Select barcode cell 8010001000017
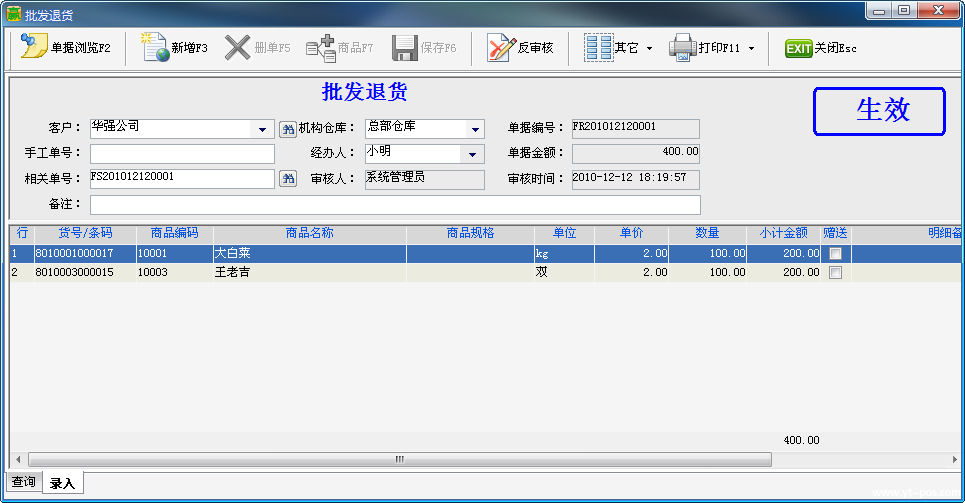965x503 pixels. [85, 253]
